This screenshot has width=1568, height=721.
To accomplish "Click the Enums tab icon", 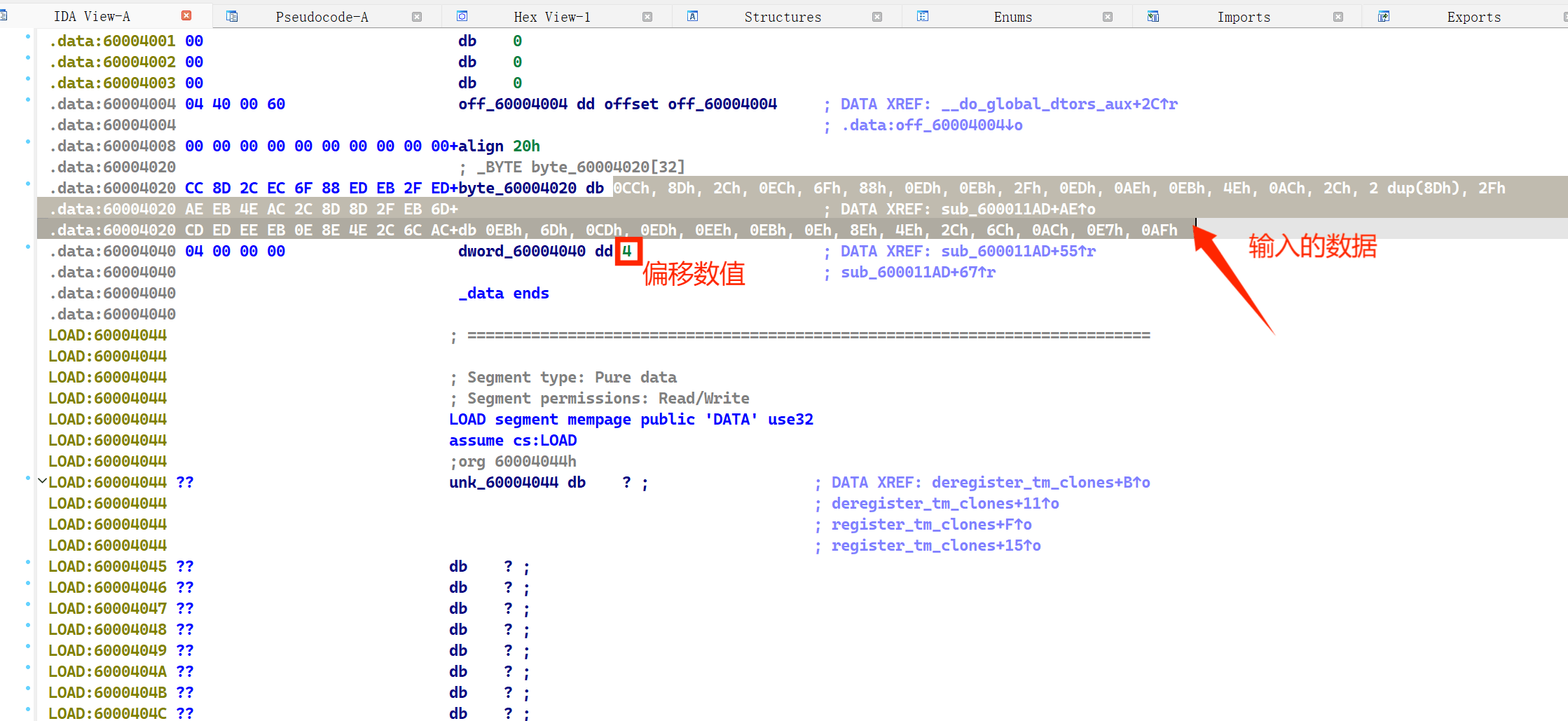I will [x=923, y=16].
